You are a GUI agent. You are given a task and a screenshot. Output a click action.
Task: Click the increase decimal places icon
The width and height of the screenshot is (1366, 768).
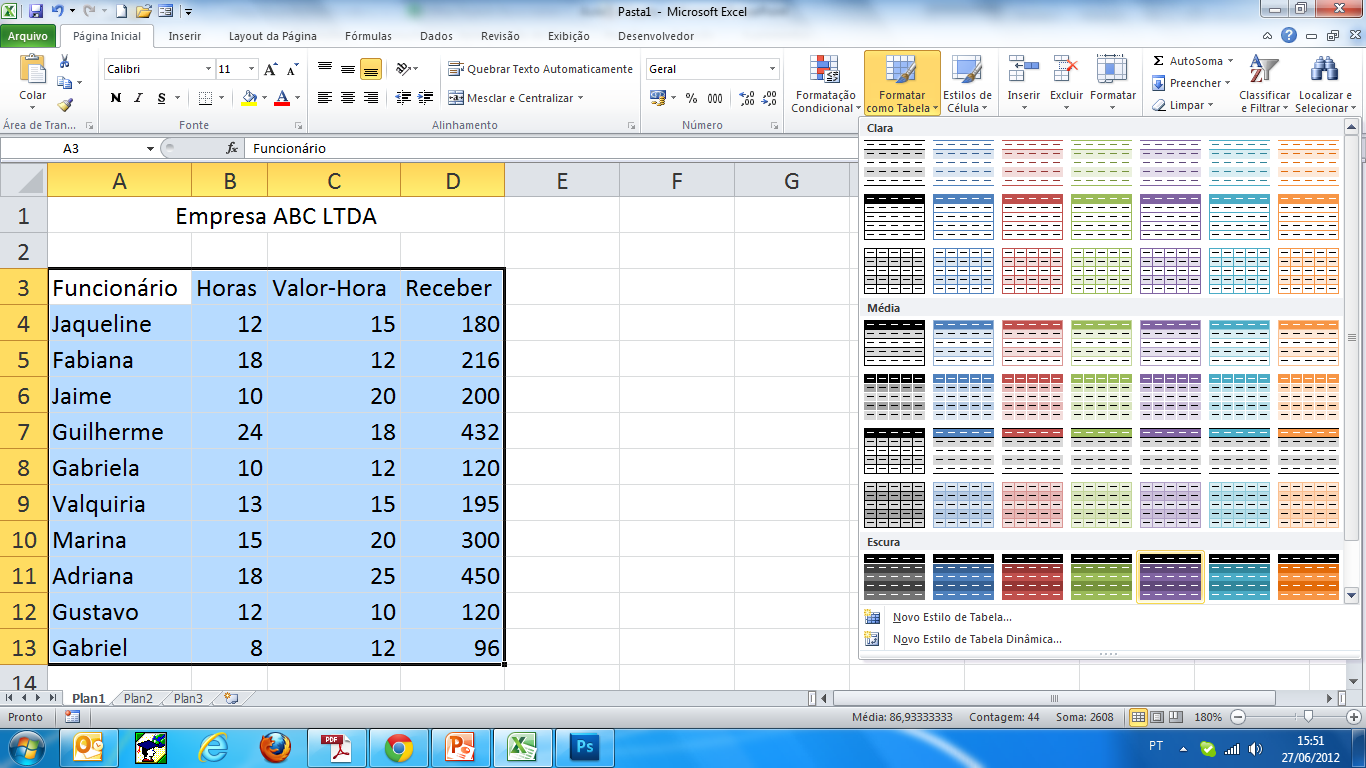tap(747, 98)
